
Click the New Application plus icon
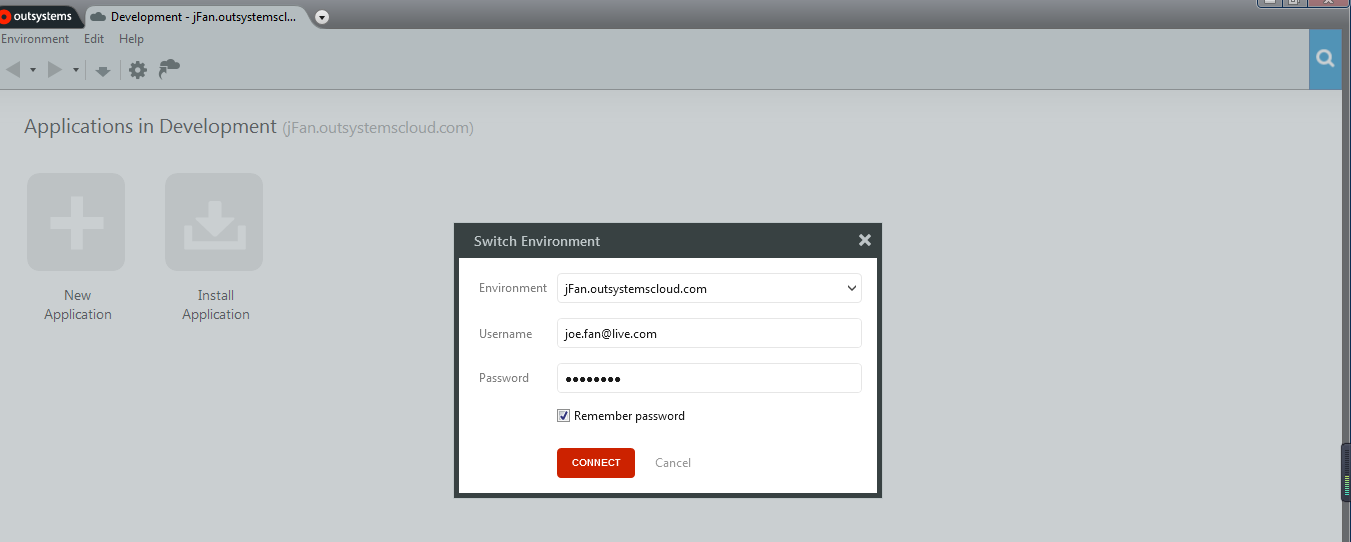[76, 222]
